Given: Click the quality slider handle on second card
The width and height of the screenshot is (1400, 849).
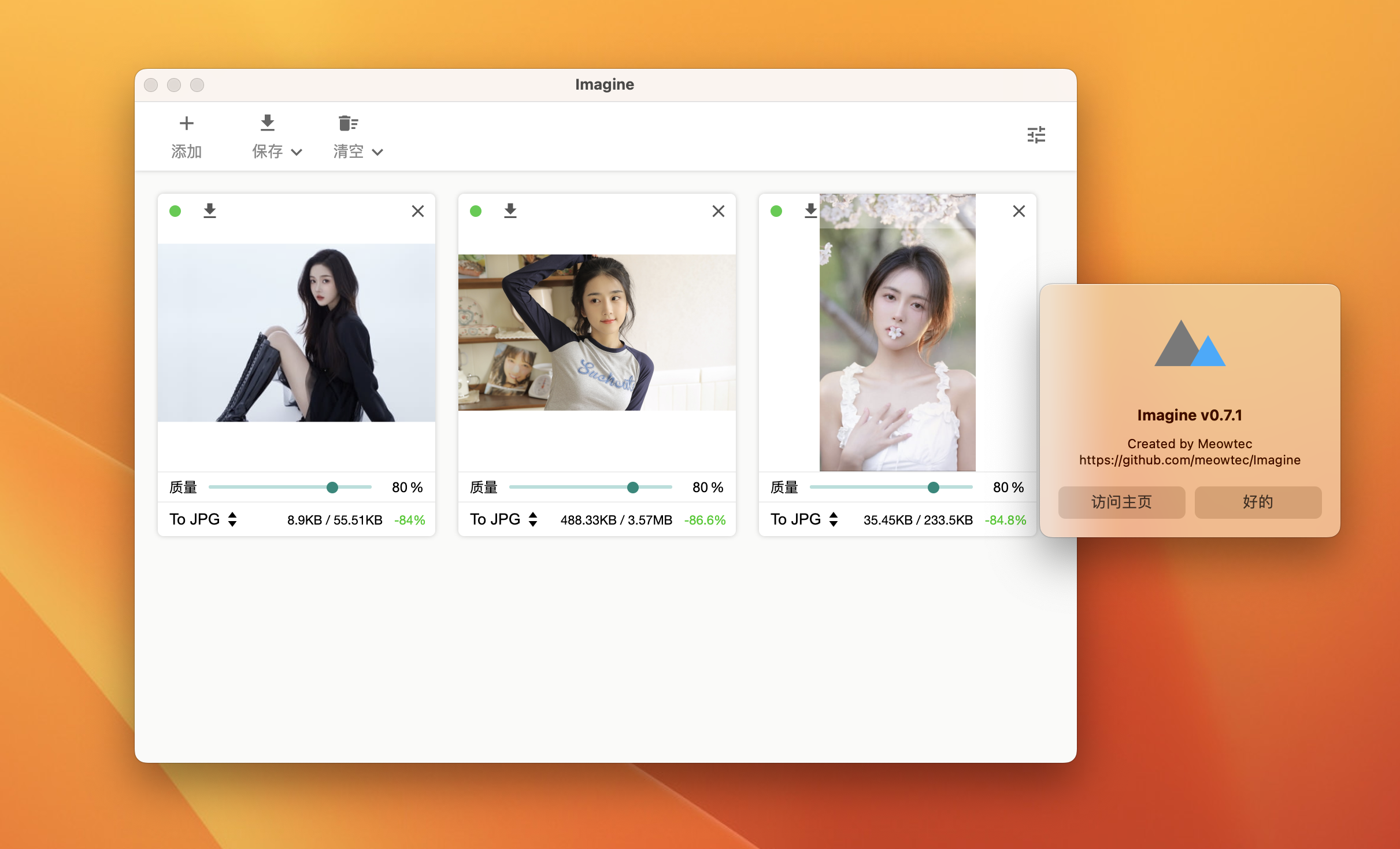Looking at the screenshot, I should 633,488.
